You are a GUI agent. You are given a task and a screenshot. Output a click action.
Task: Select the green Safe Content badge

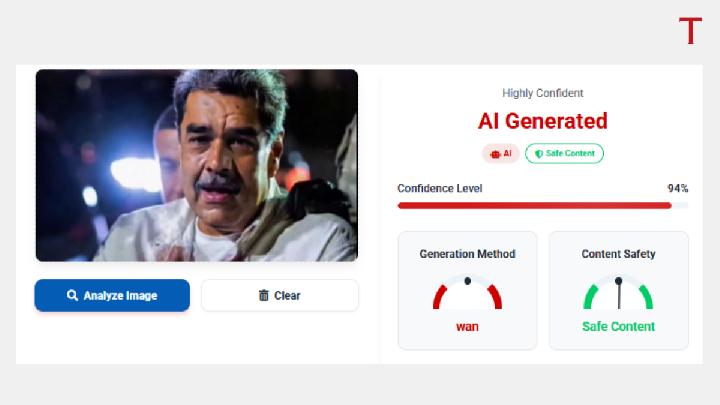(565, 154)
